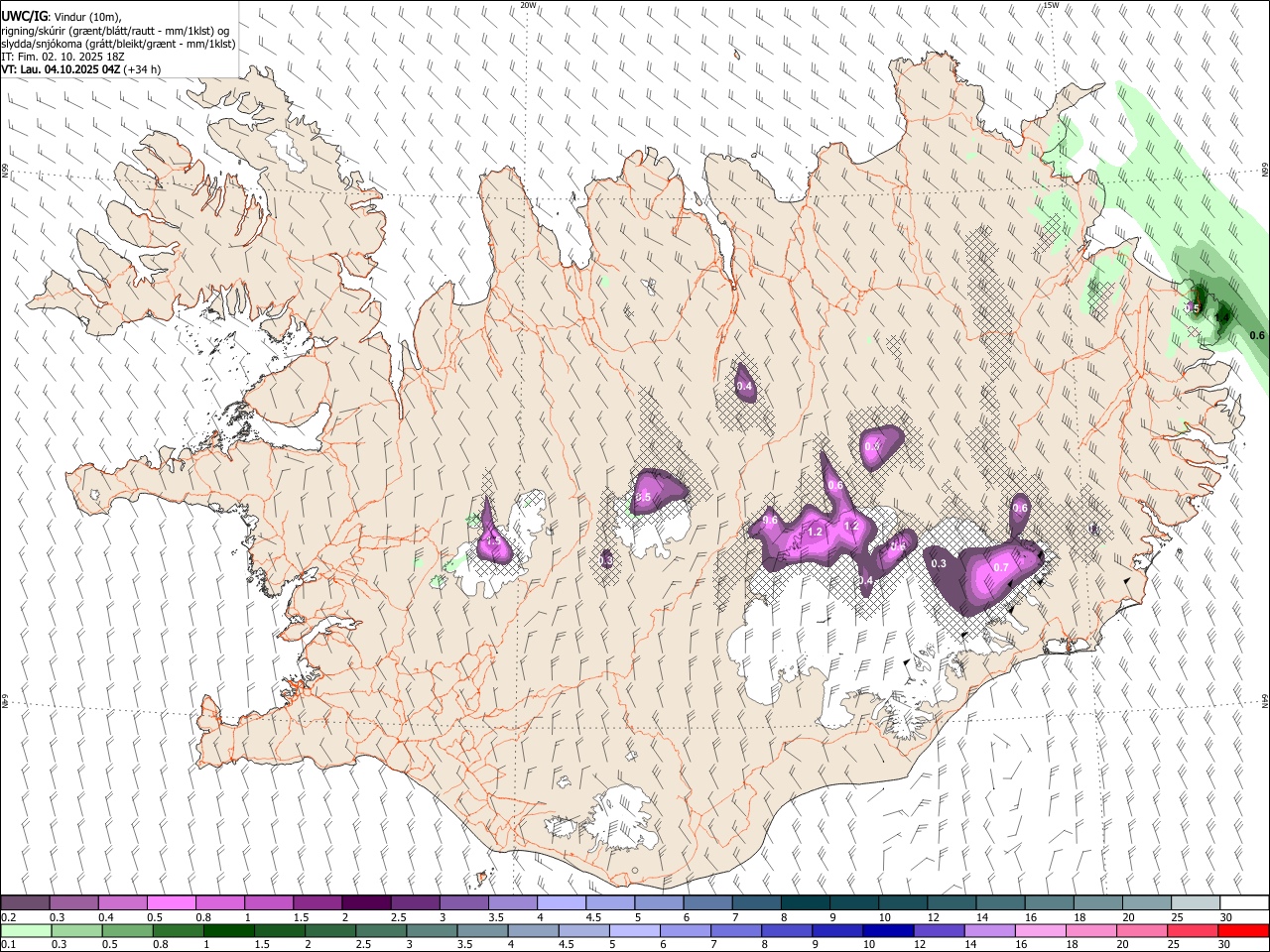Click the "20W" longitude label
Image resolution: width=1270 pixels, height=952 pixels.
[x=529, y=5]
